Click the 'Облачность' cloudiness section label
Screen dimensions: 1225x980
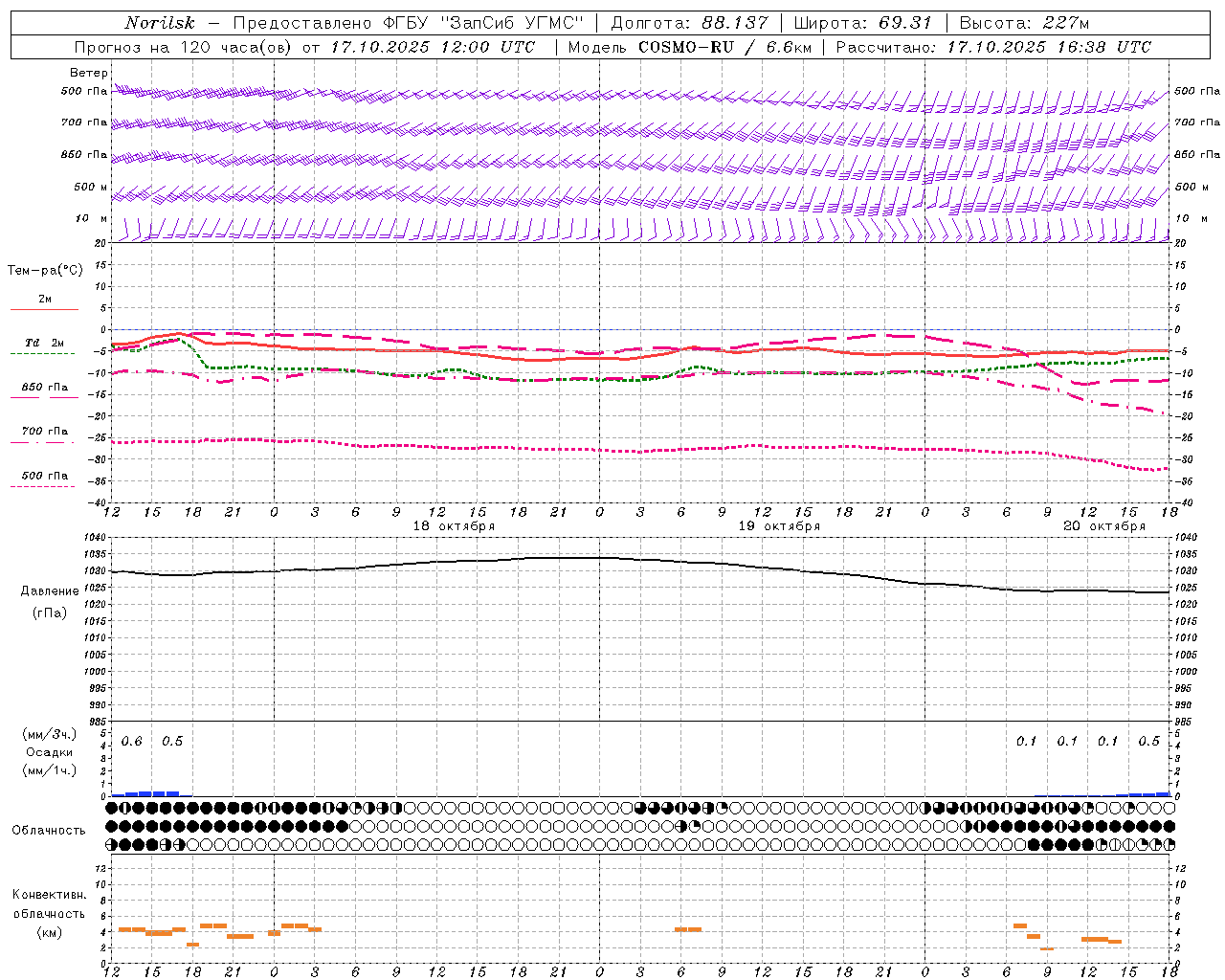click(x=49, y=831)
